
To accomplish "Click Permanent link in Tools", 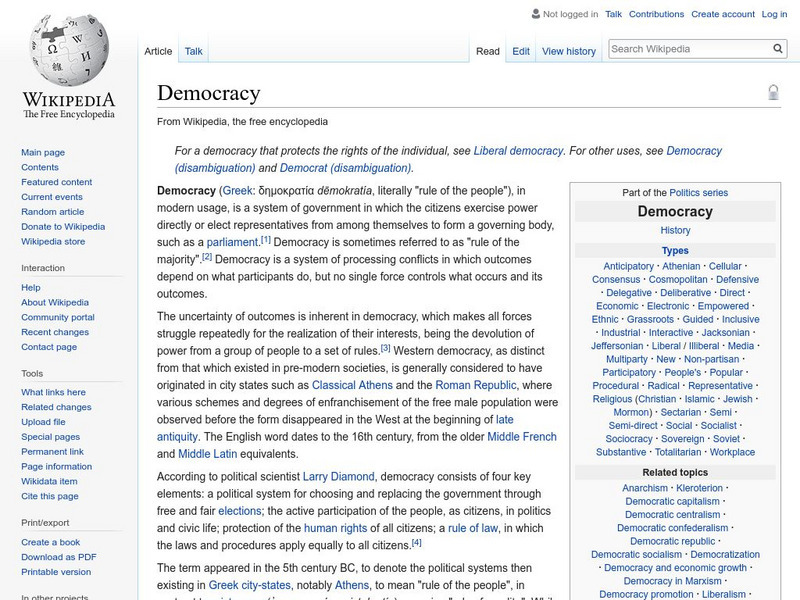I will (x=53, y=451).
